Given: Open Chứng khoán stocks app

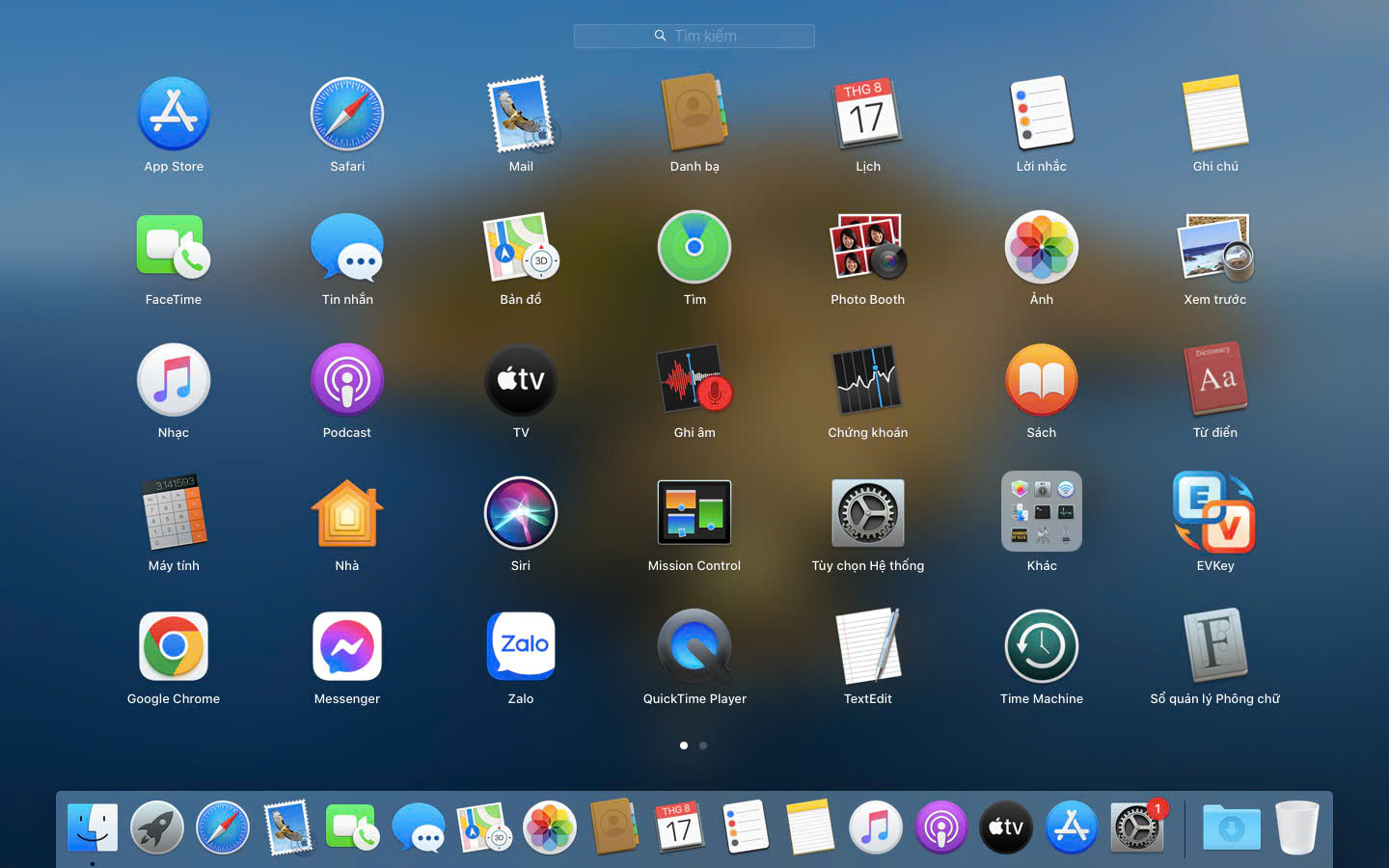Looking at the screenshot, I should pos(868,380).
